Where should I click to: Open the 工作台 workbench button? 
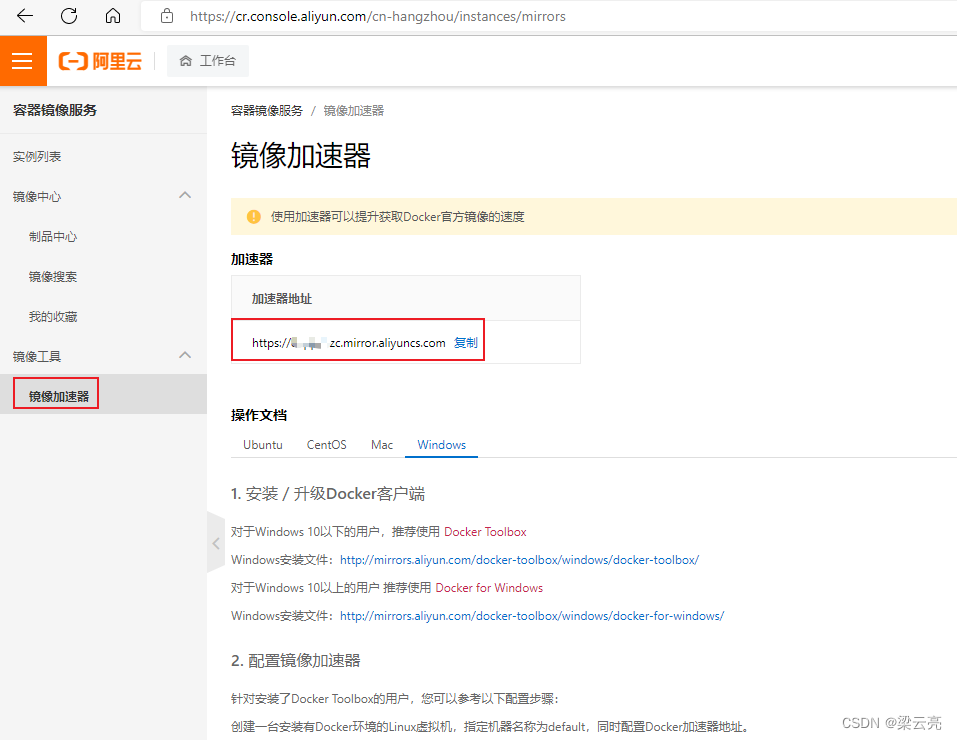point(208,60)
